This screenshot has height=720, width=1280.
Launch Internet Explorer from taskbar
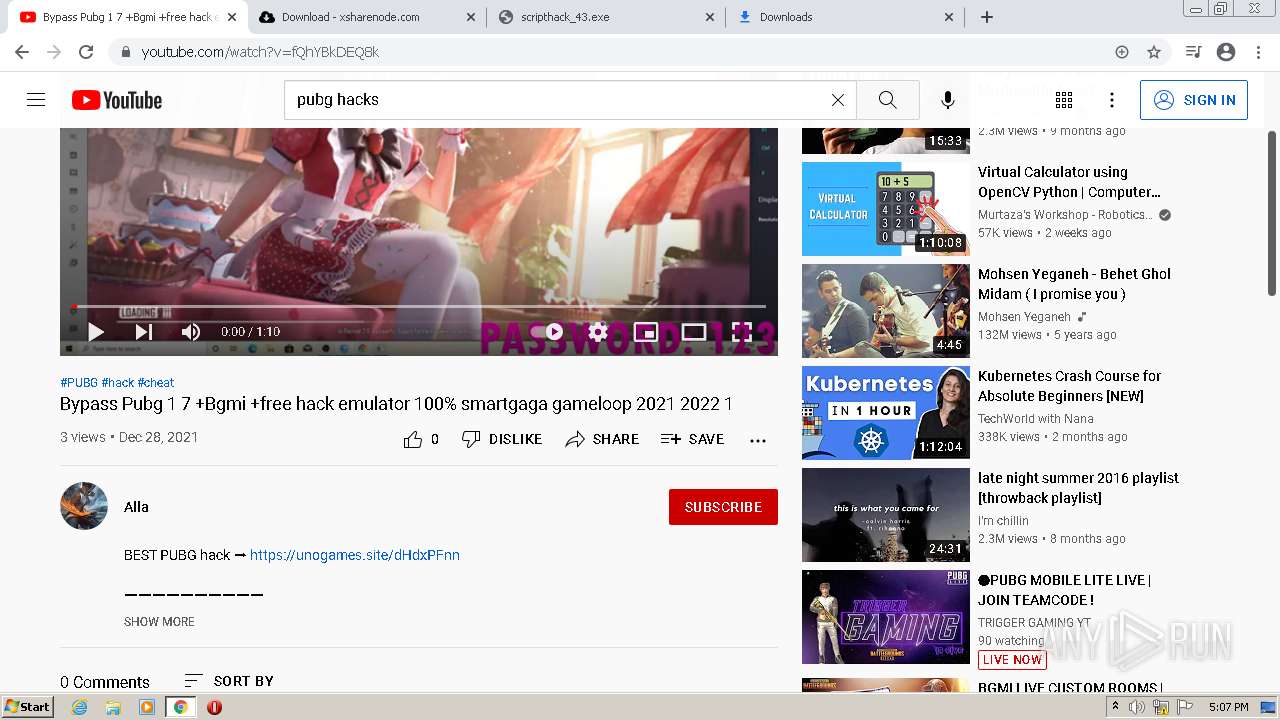[x=79, y=707]
